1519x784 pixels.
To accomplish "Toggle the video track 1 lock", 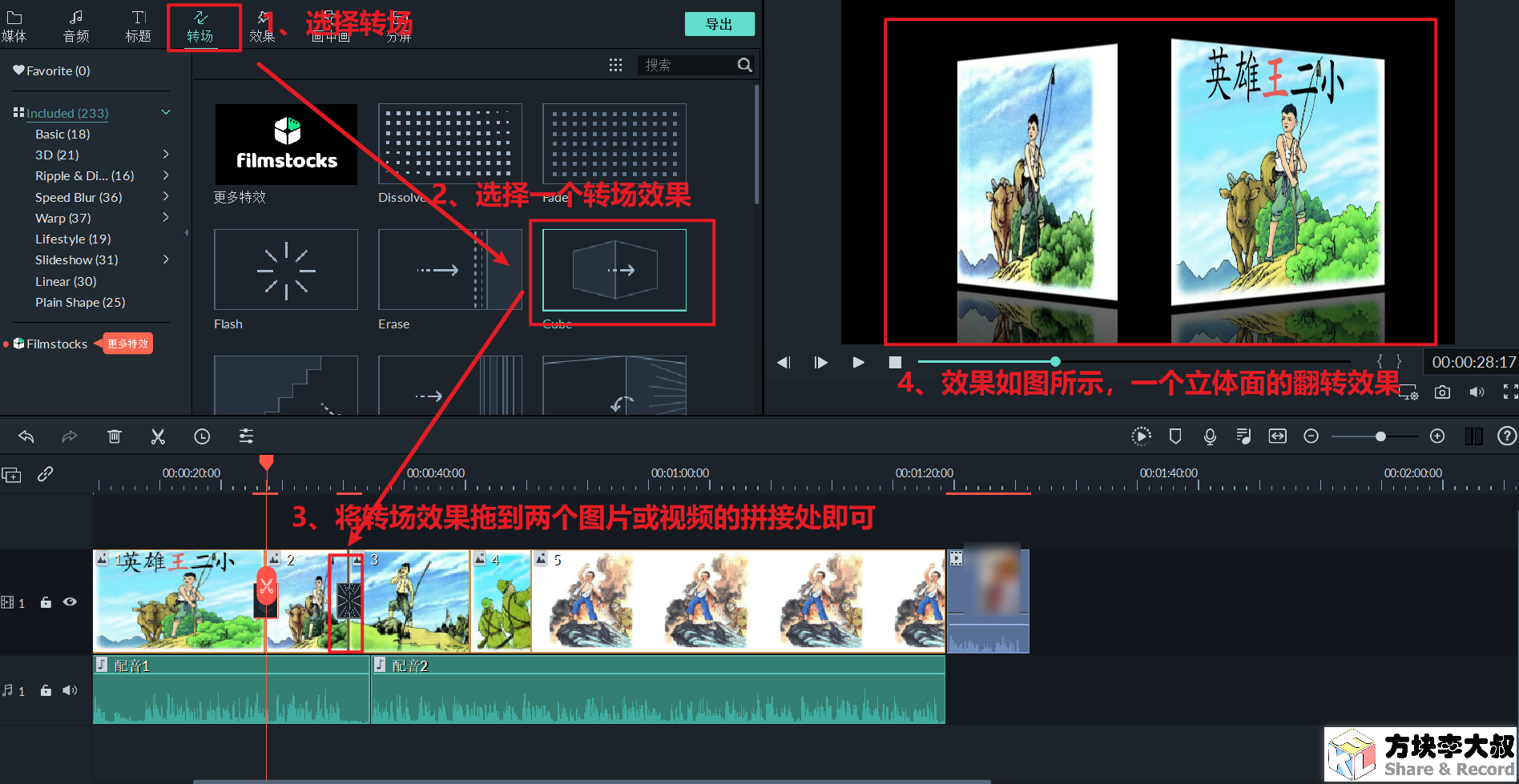I will point(46,602).
